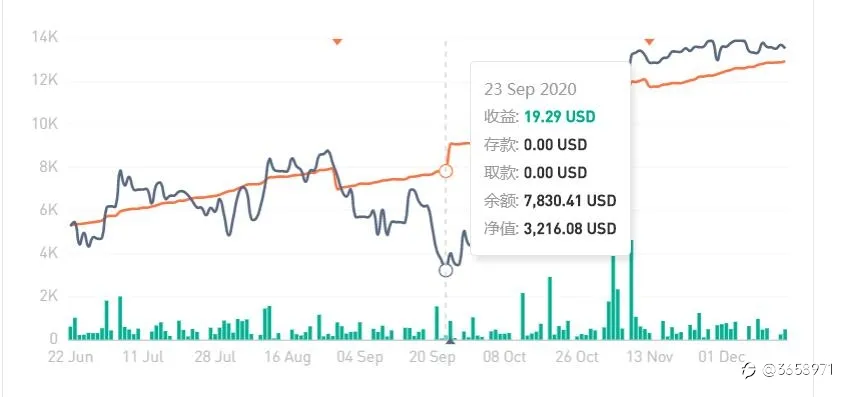Click the 3,216.08 USD equity value

(x=570, y=229)
